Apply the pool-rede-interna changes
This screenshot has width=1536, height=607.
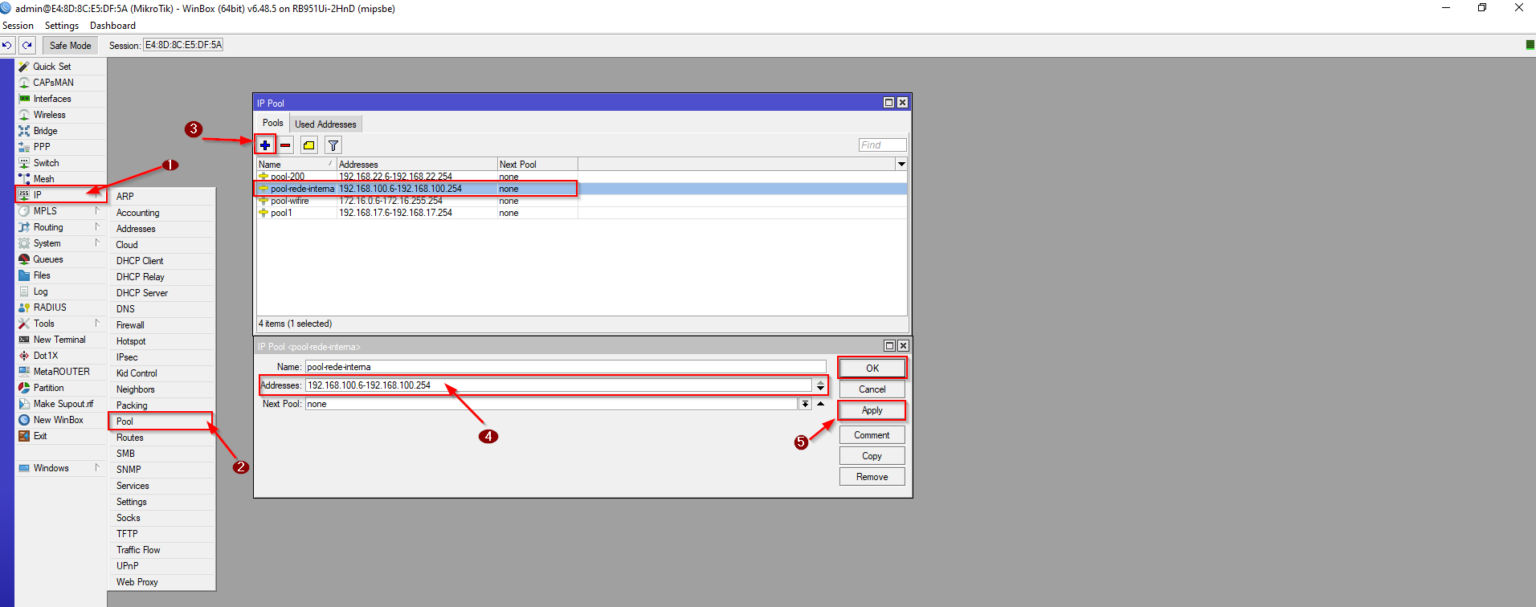[871, 410]
